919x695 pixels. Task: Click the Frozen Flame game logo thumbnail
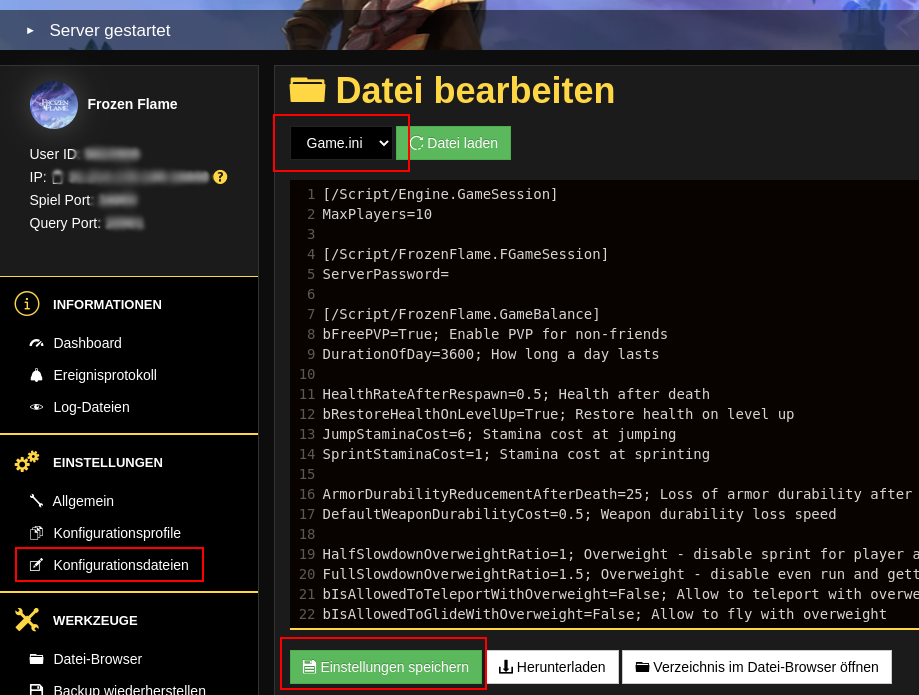pos(54,105)
